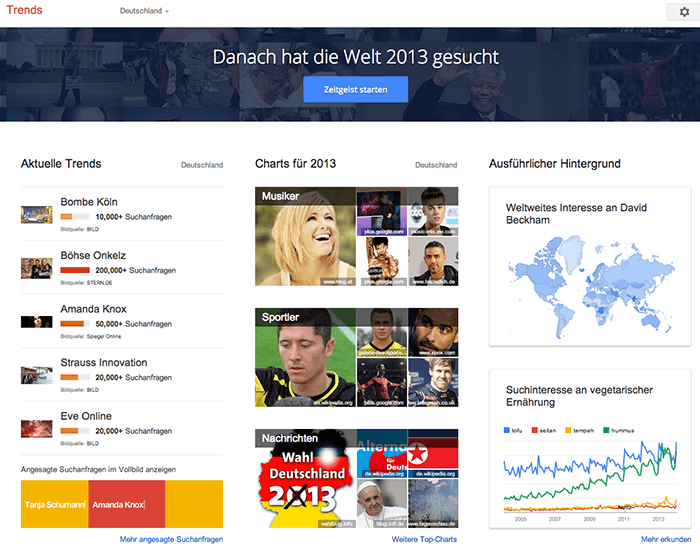Open the Bombe Köln trend

89,202
